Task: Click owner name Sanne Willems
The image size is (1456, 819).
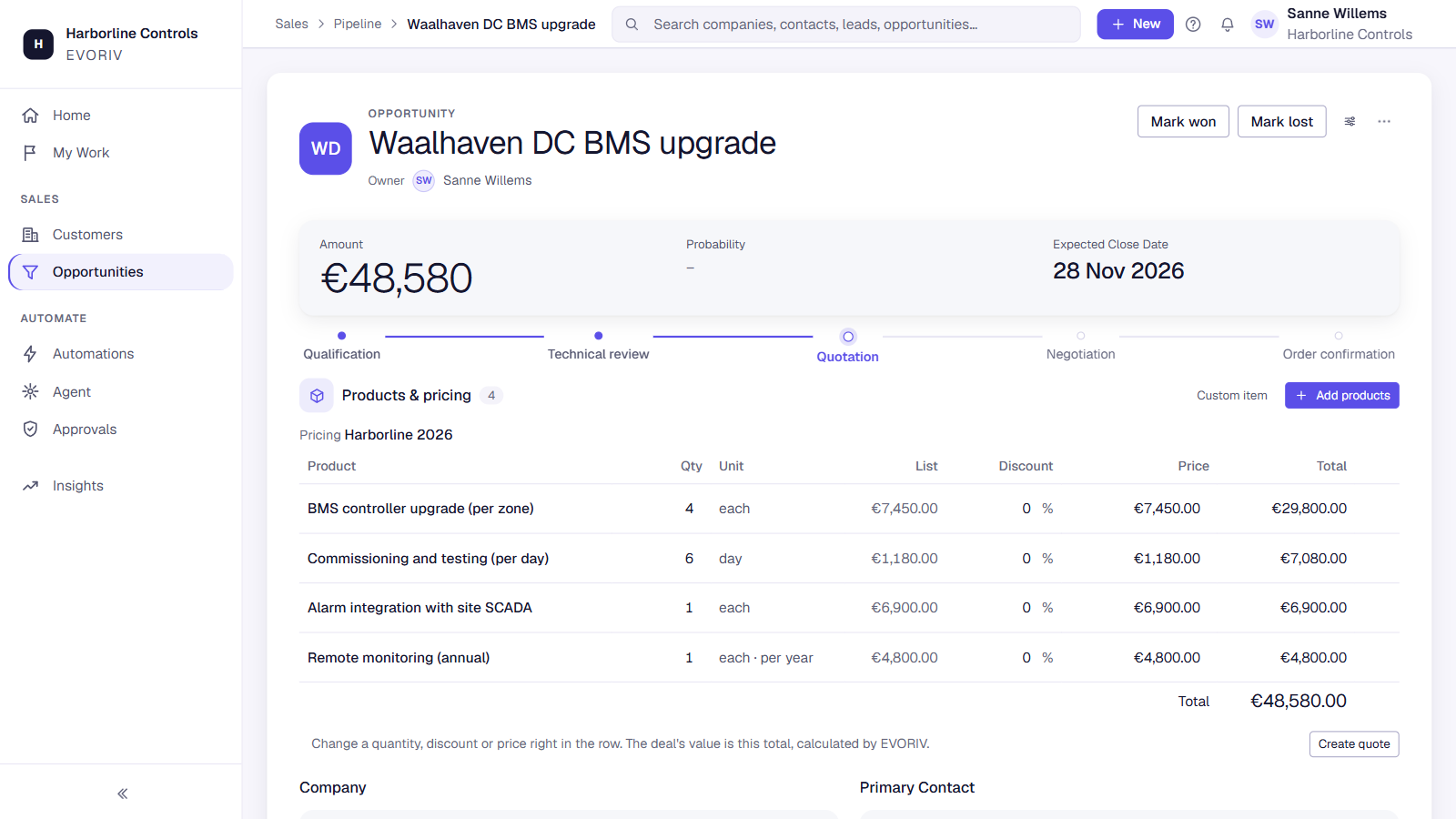Action: point(487,181)
